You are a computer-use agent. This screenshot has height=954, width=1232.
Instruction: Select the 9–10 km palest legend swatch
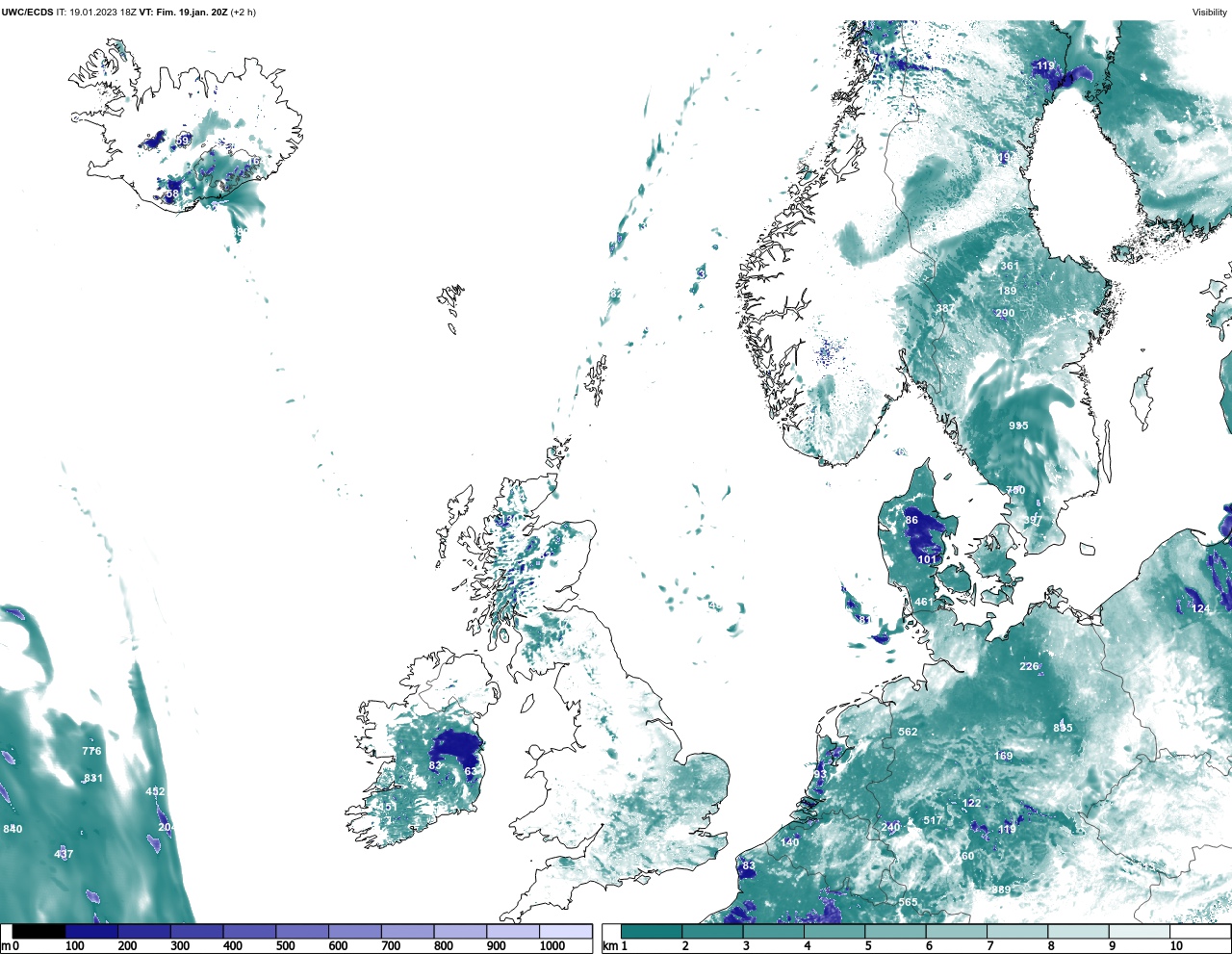coord(1141,931)
